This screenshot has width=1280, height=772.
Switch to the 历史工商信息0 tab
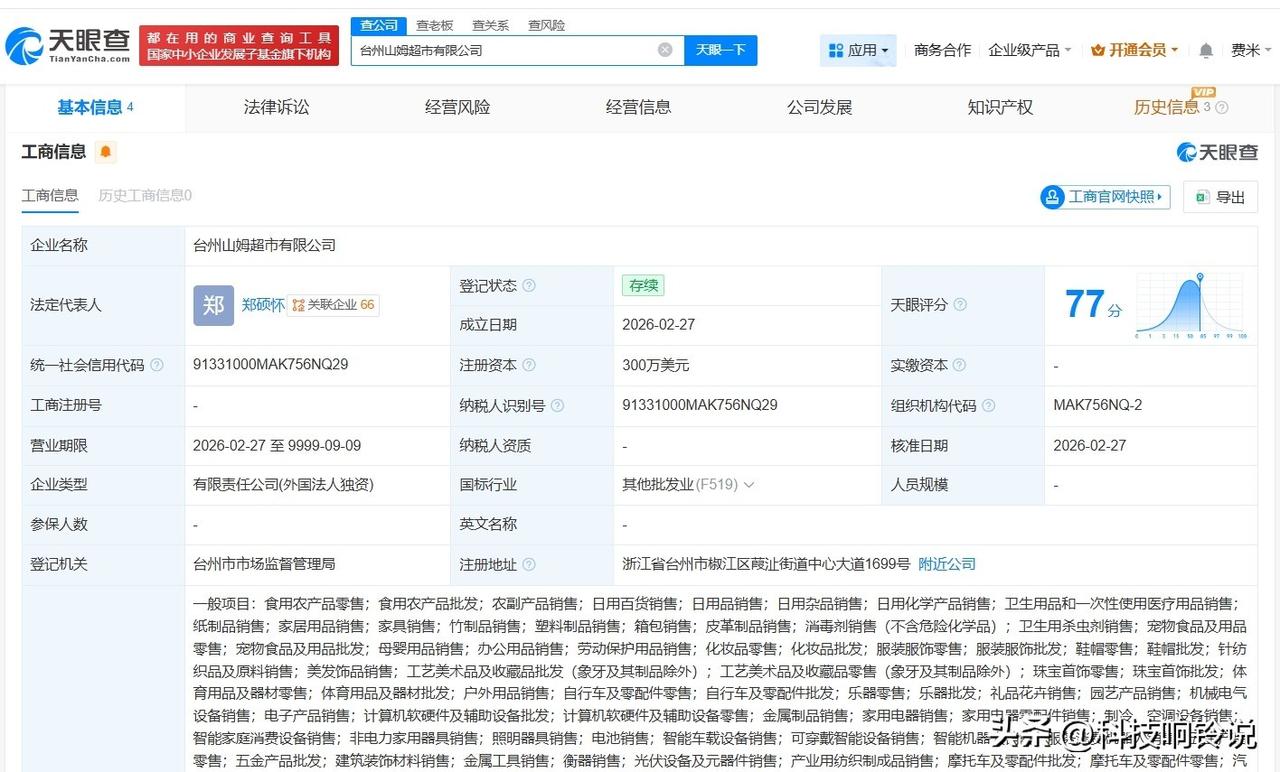143,196
